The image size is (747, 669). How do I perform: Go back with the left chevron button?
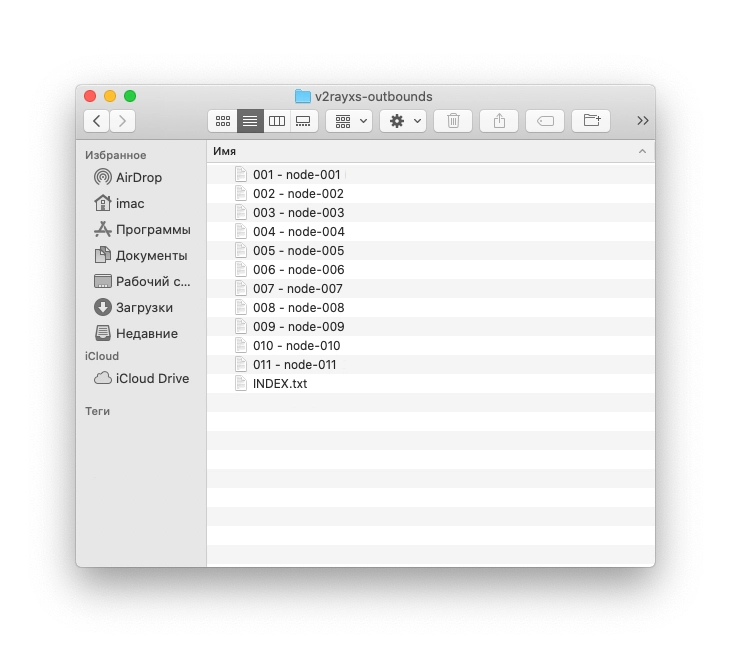[x=97, y=121]
